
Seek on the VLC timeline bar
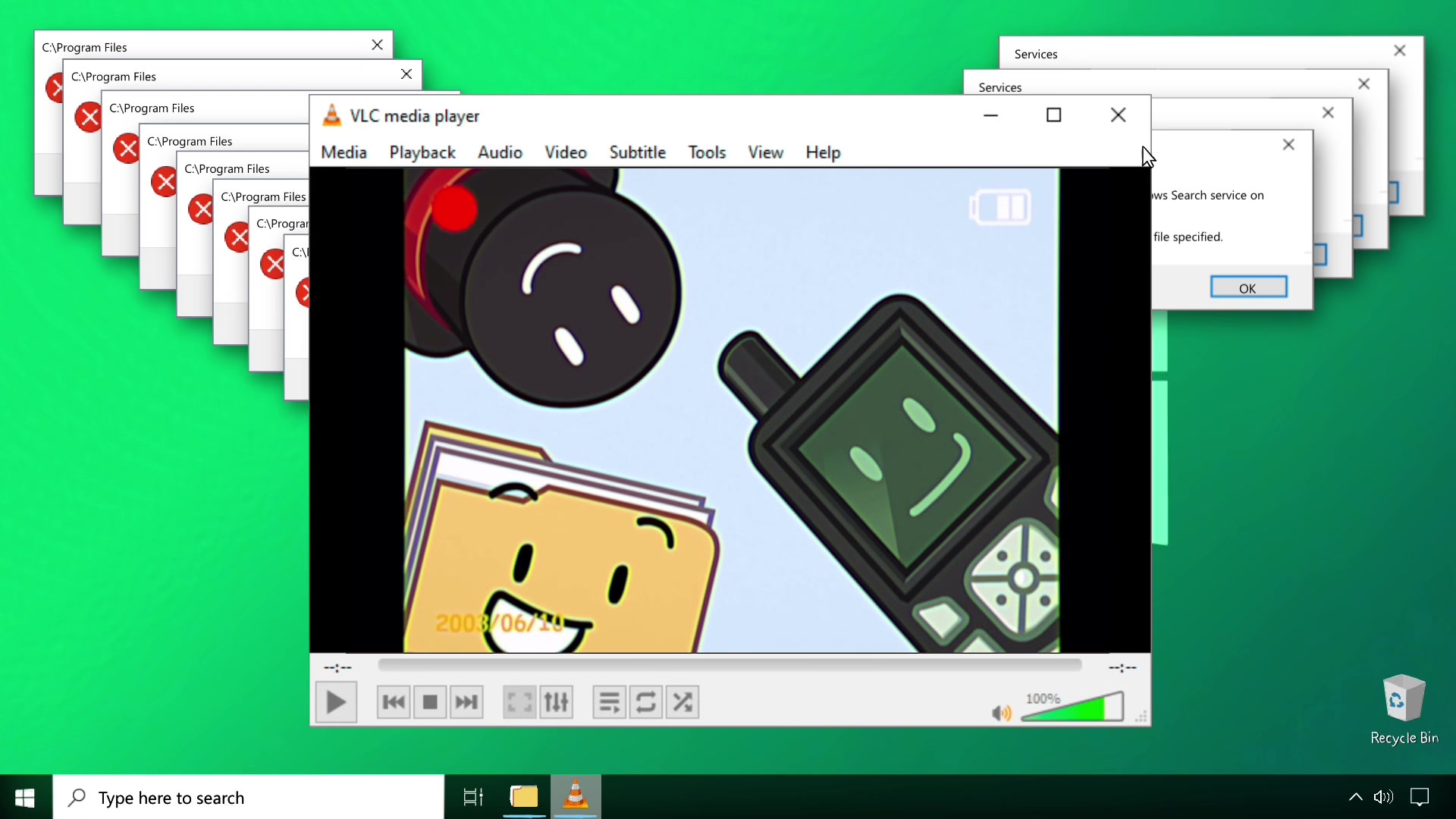click(730, 665)
